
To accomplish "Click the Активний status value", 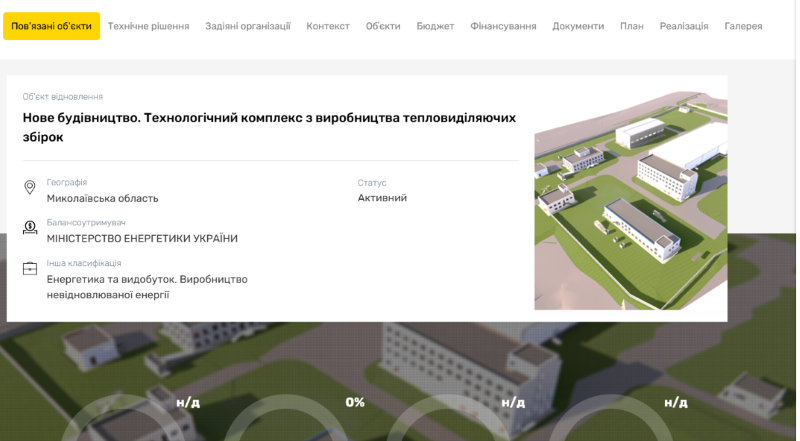I will click(382, 198).
